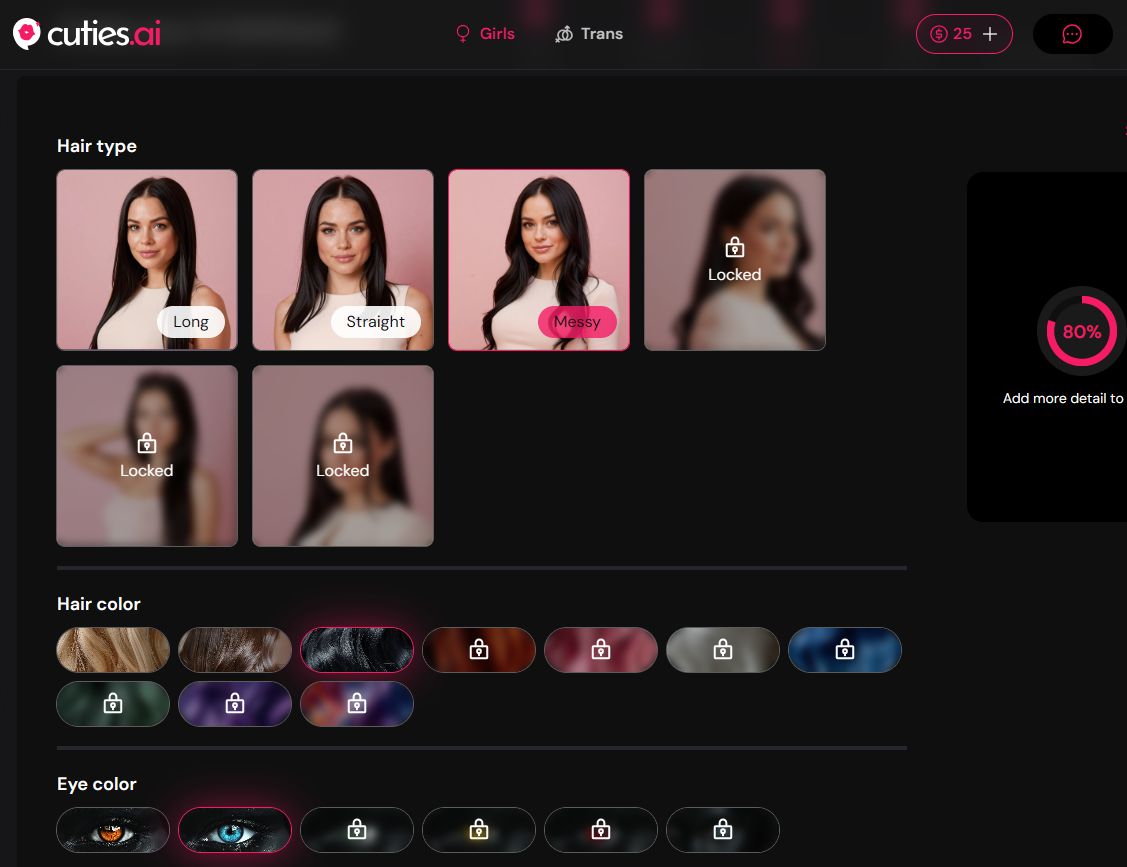The image size is (1127, 867).
Task: Click the plus icon to add more credits
Action: click(989, 33)
